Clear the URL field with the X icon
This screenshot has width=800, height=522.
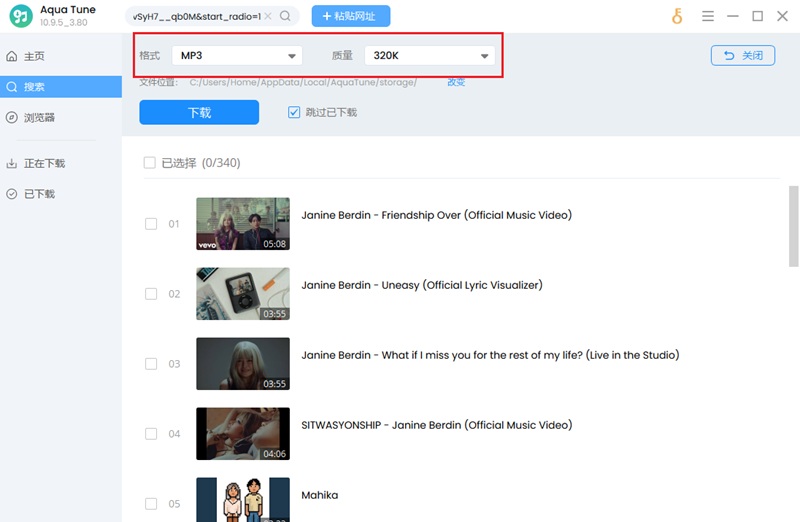(268, 16)
